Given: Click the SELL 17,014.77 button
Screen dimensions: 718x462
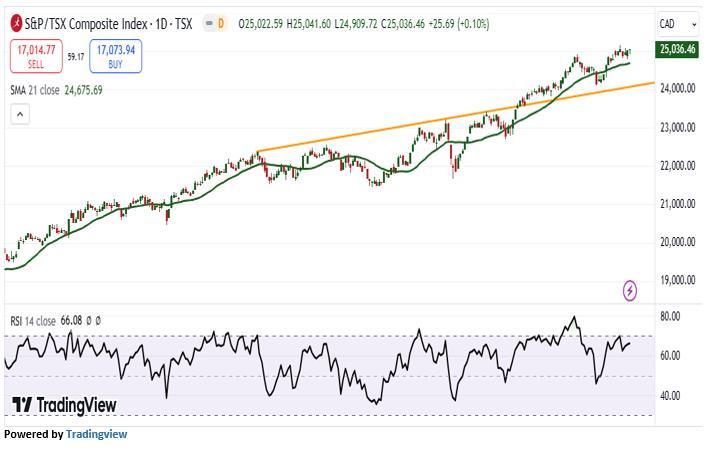Looking at the screenshot, I should (x=36, y=56).
